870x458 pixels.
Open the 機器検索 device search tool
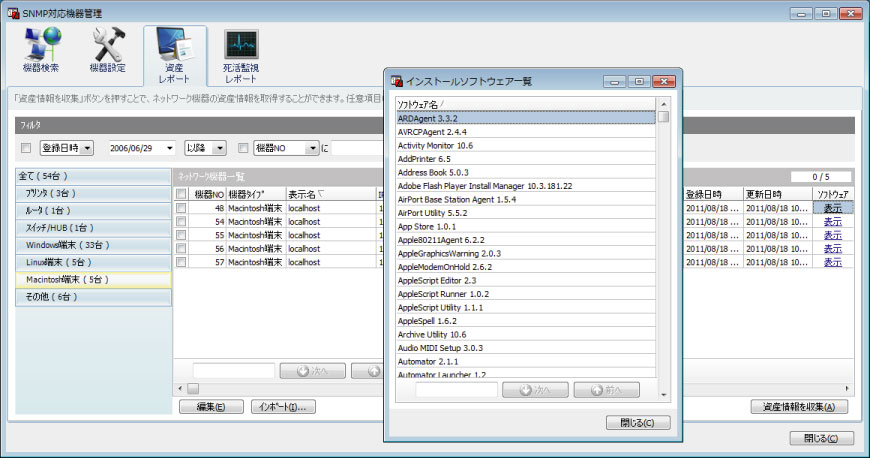[x=41, y=51]
